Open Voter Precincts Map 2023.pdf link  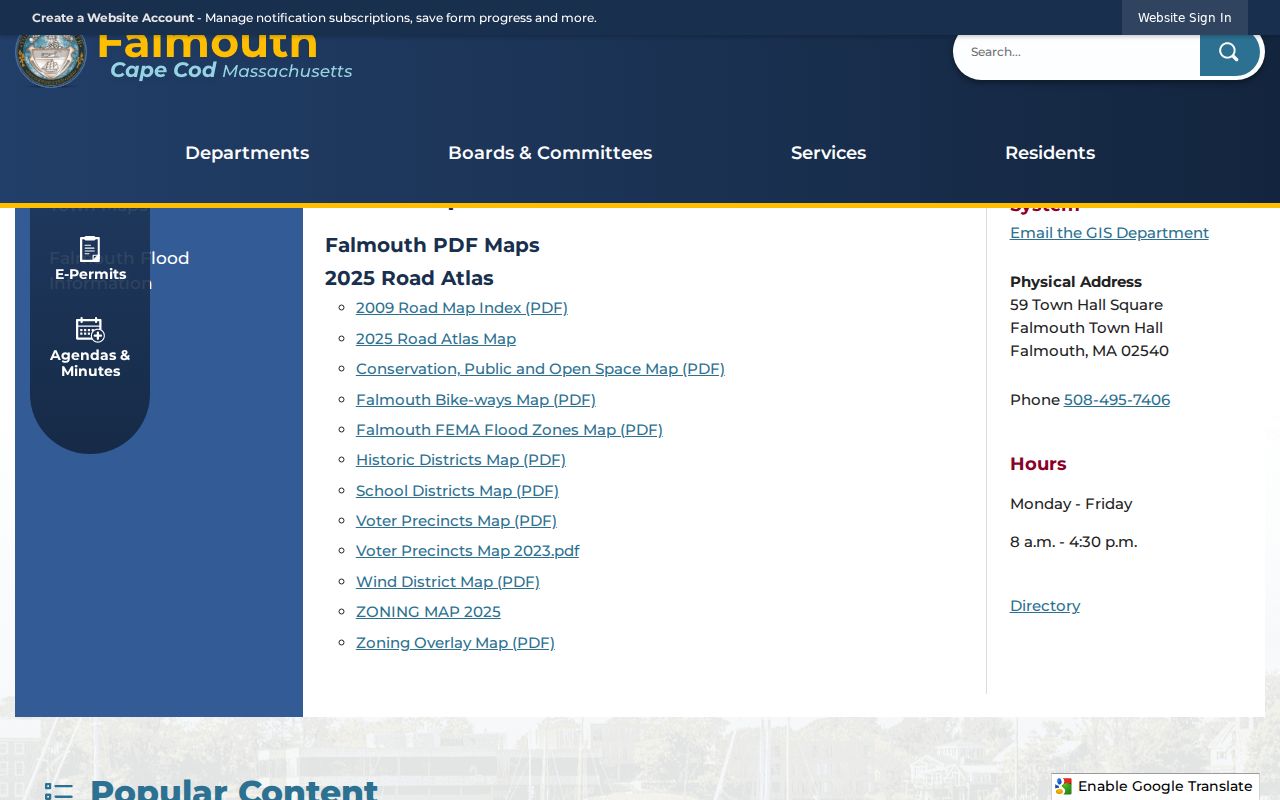click(467, 551)
